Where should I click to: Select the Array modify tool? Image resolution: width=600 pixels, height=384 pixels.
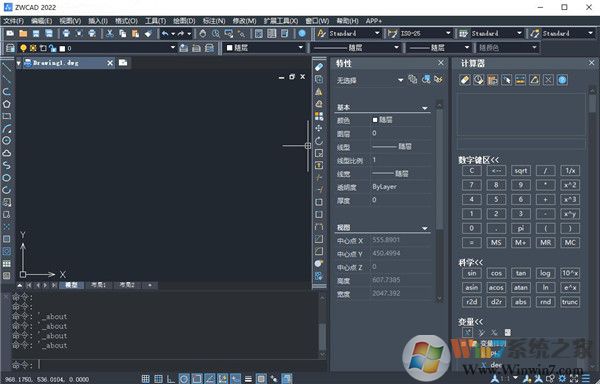click(x=319, y=116)
